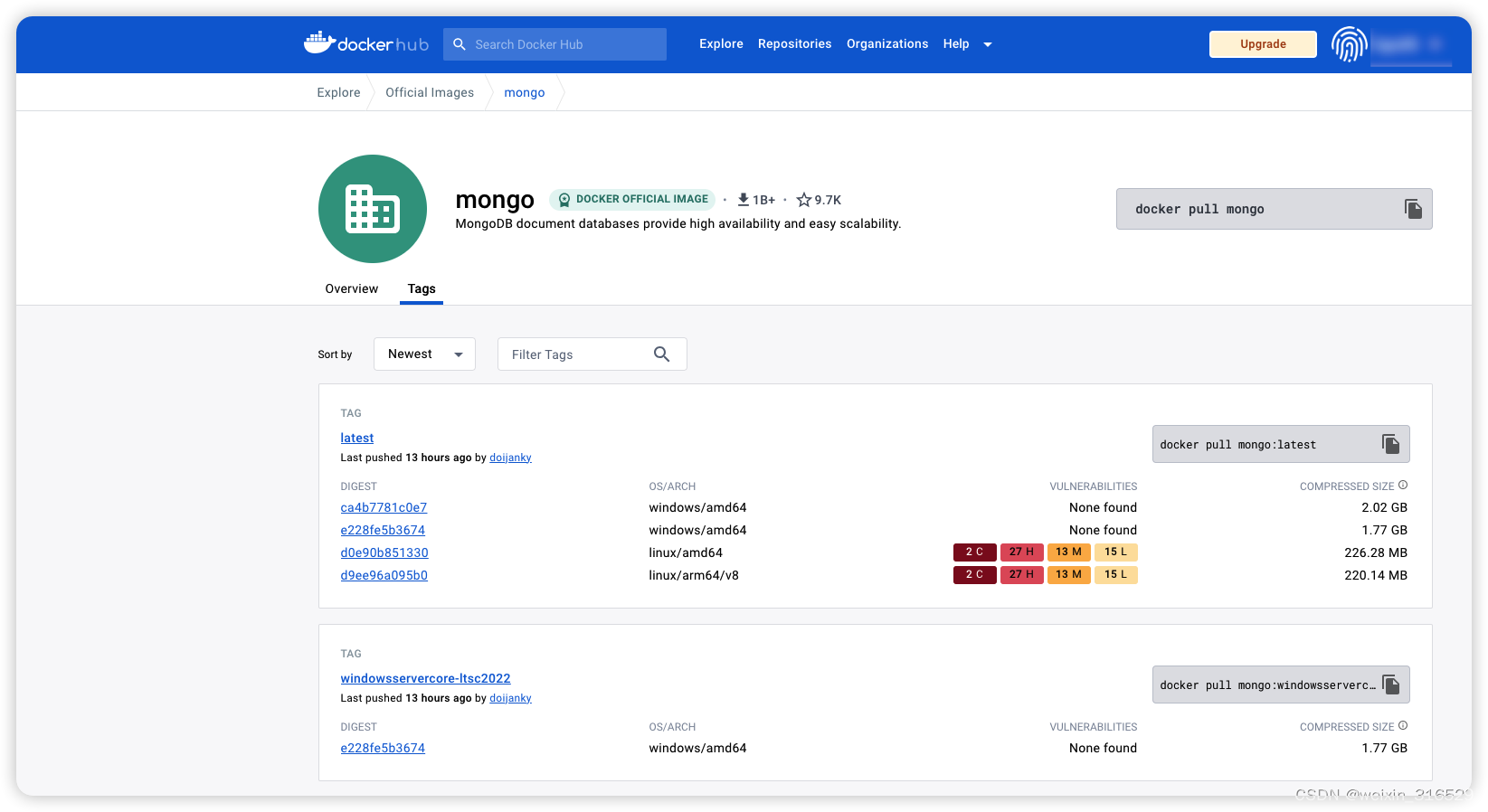Click the docker pull mongo:latest command text

pos(1237,445)
